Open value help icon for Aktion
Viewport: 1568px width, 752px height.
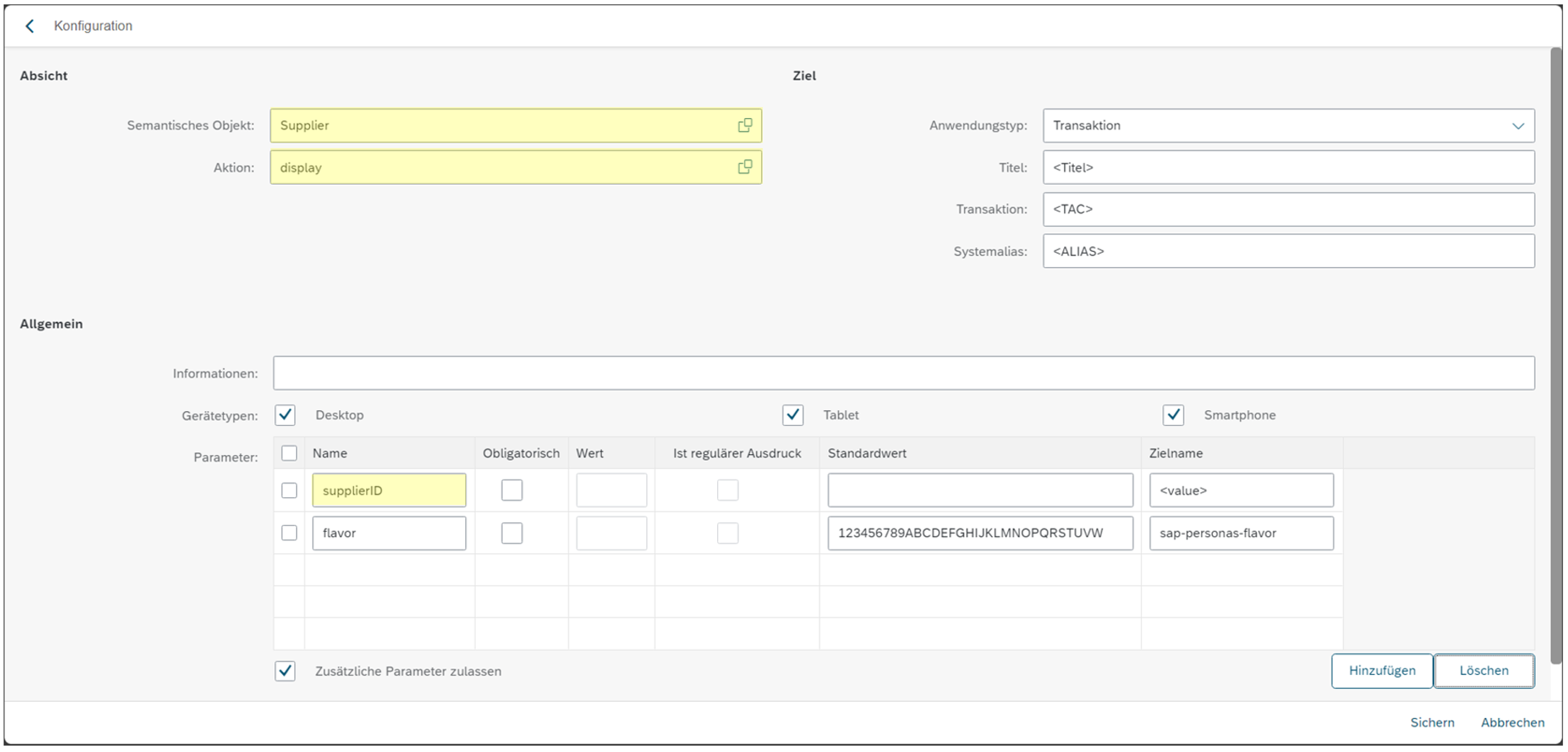coord(745,167)
